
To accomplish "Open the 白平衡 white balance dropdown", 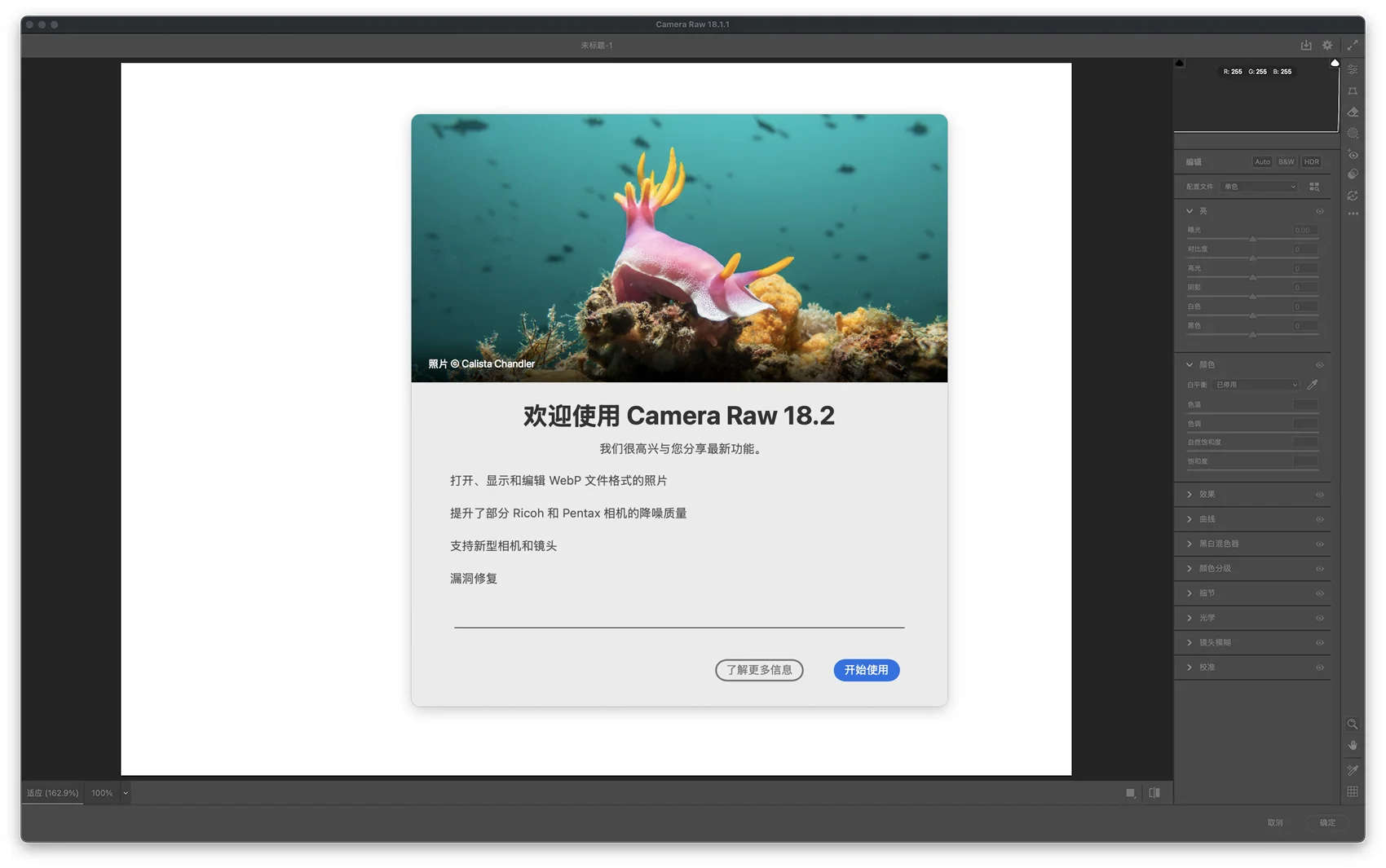I will (1256, 385).
